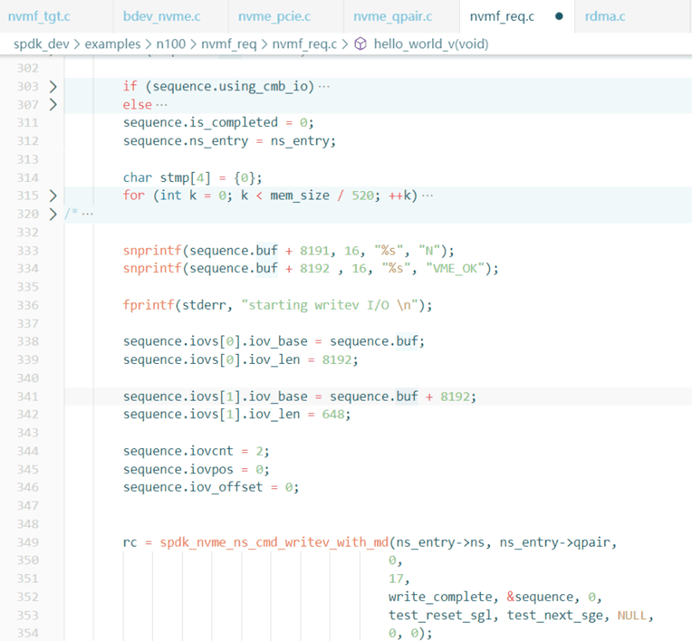
Task: Open hello_world_v(void) symbol breadcrumb
Action: 431,44
